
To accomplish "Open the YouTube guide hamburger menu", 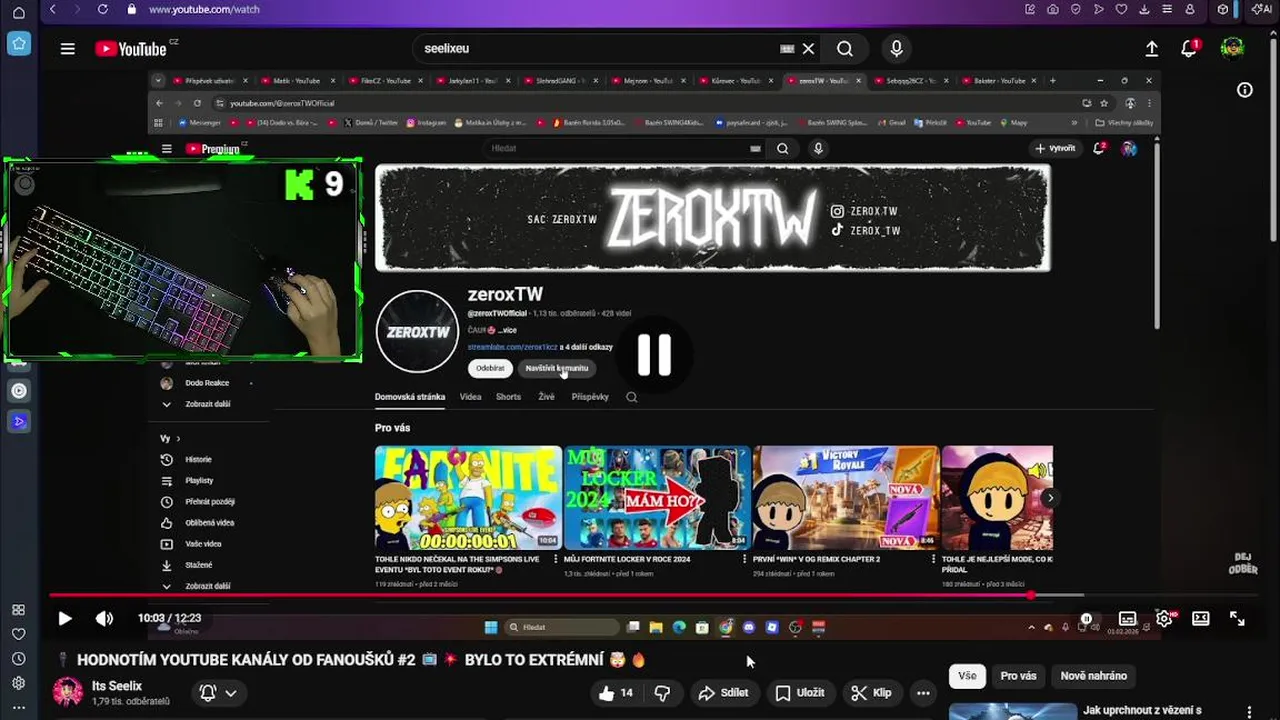I will (x=67, y=48).
